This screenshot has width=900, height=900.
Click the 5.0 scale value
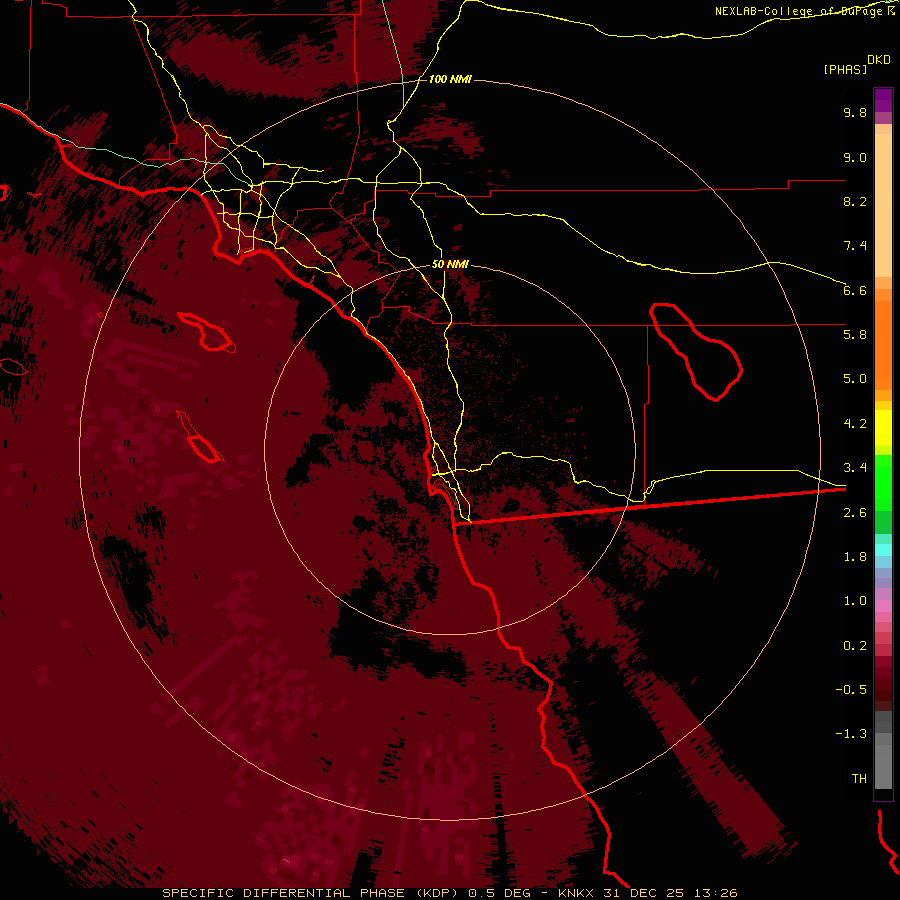855,379
